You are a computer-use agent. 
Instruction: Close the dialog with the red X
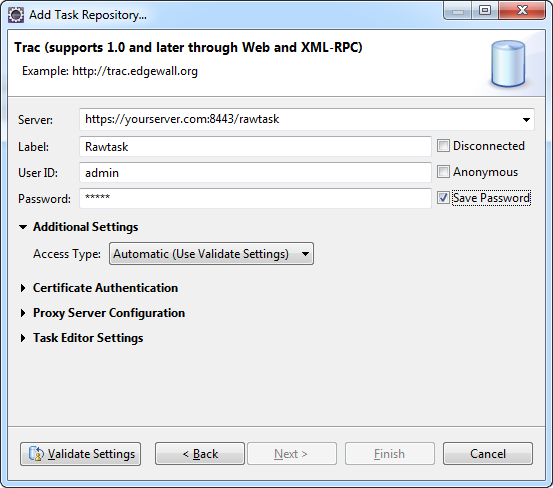point(522,11)
